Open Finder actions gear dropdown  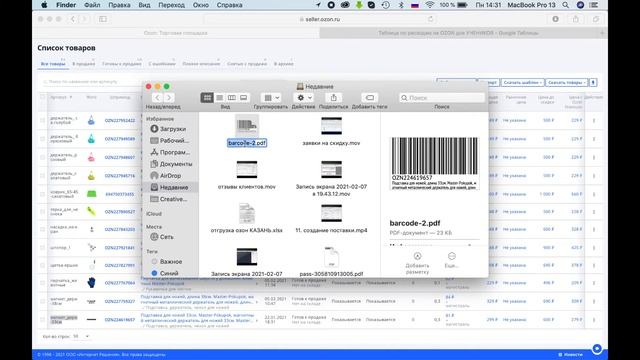pyautogui.click(x=303, y=98)
